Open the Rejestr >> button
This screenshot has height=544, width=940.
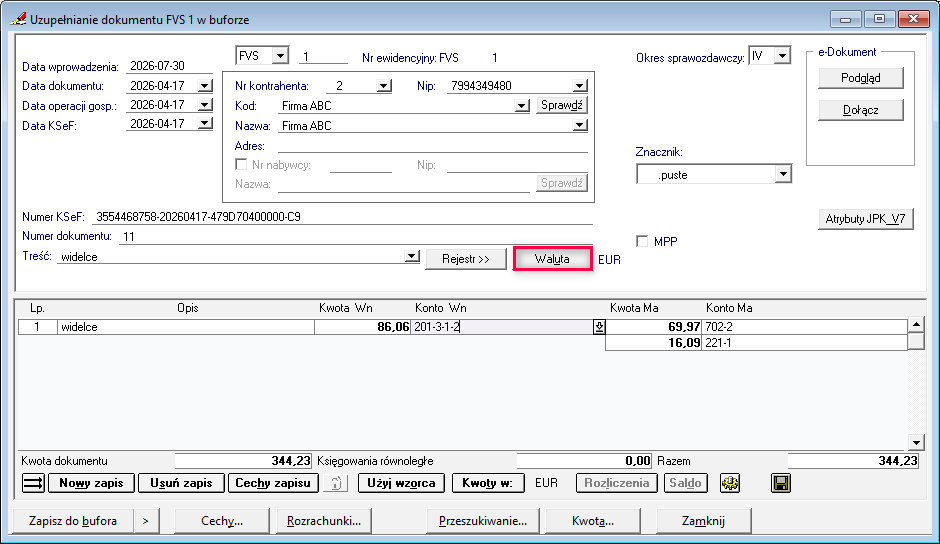click(466, 259)
